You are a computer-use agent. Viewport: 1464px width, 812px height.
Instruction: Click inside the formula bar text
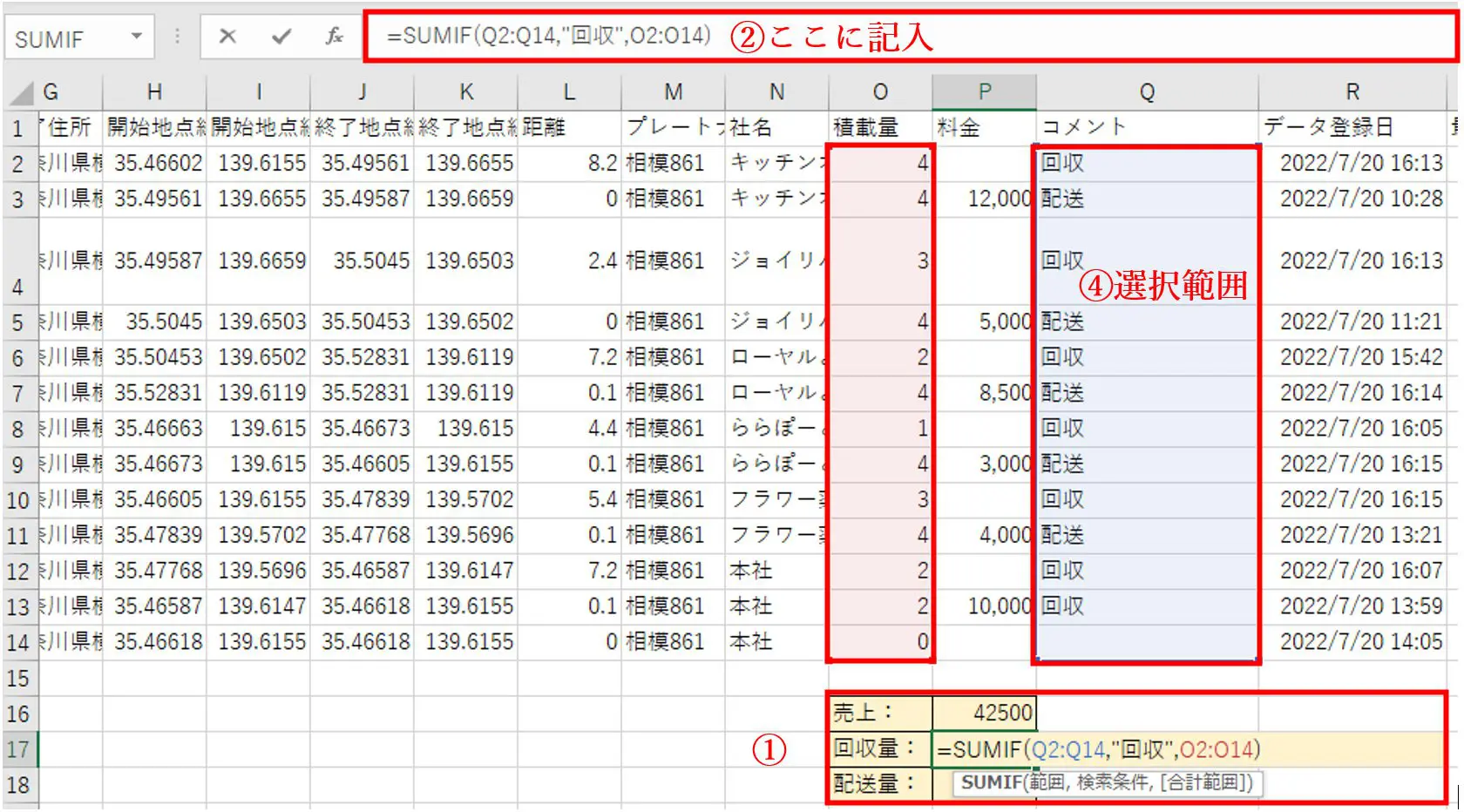pyautogui.click(x=549, y=36)
